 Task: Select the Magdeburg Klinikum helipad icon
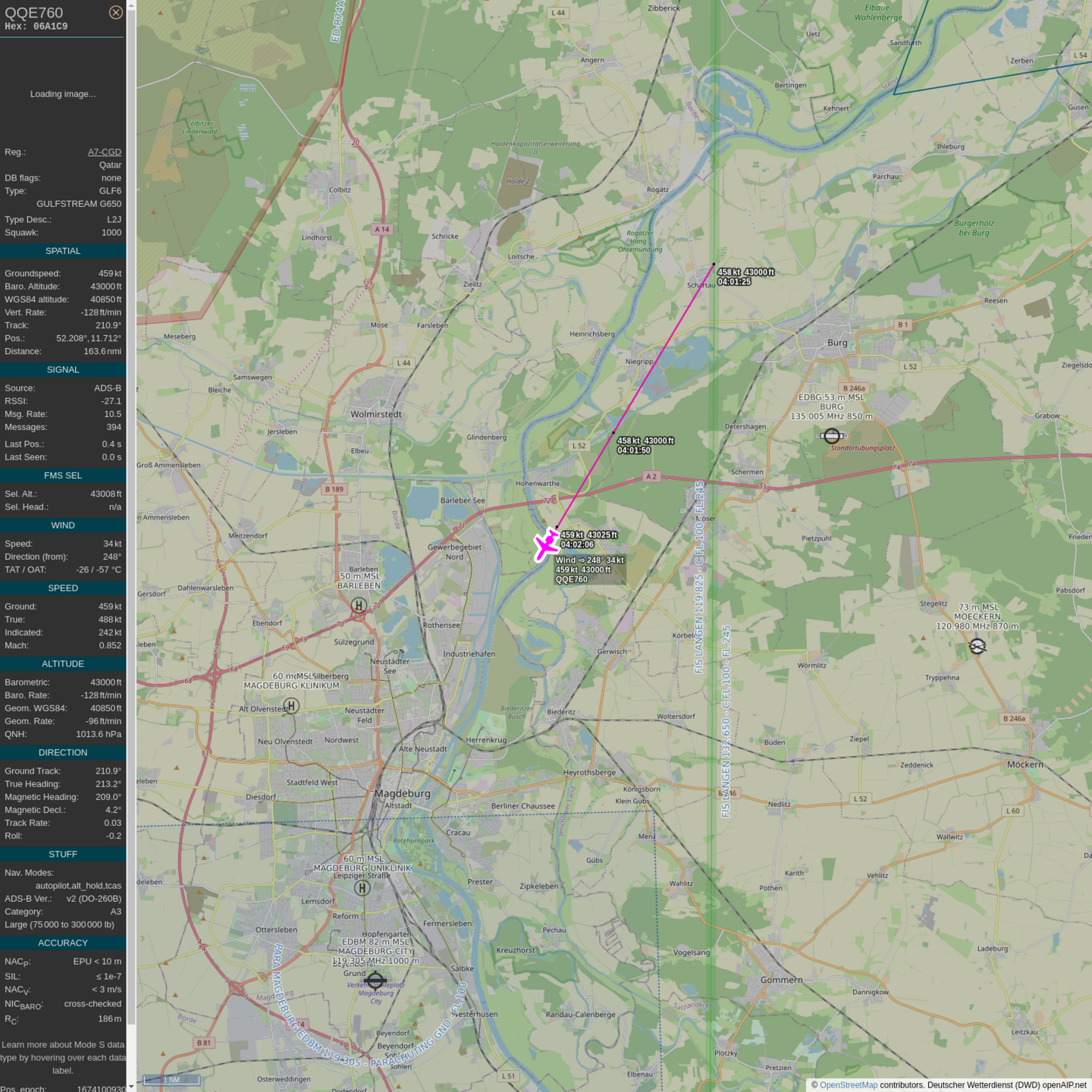(x=291, y=706)
